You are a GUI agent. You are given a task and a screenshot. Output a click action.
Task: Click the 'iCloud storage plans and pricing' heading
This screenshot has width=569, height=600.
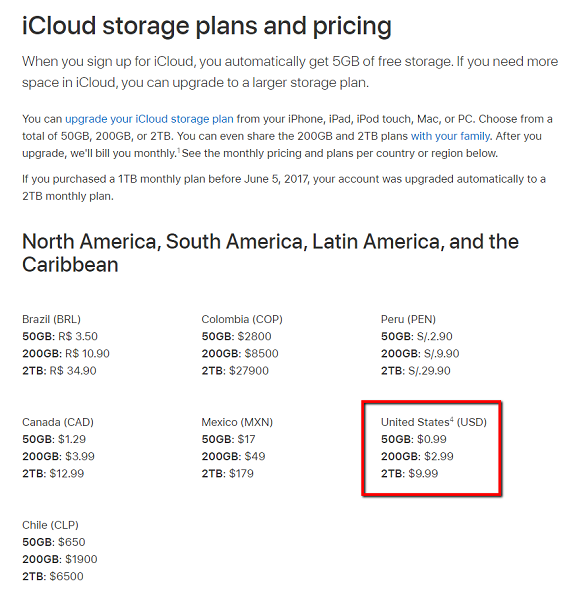tap(207, 26)
